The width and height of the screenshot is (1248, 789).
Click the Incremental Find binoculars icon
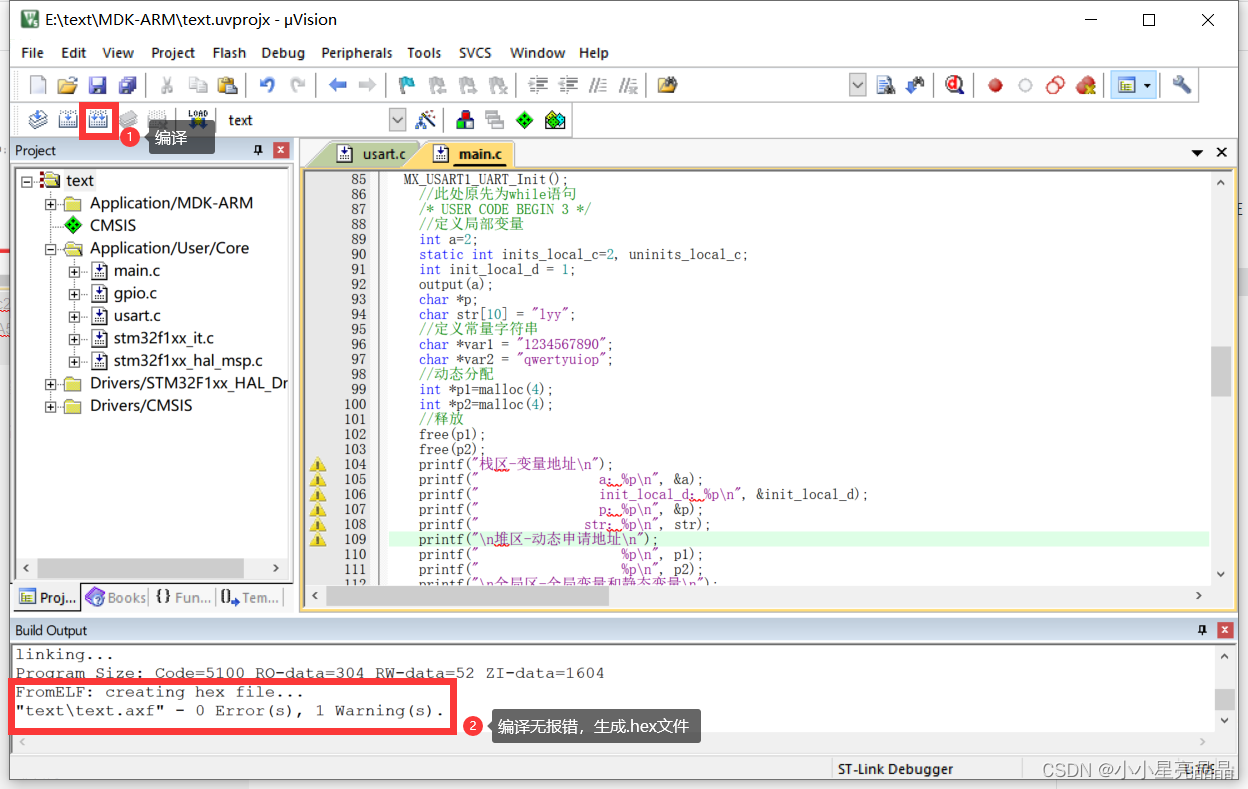click(x=915, y=86)
